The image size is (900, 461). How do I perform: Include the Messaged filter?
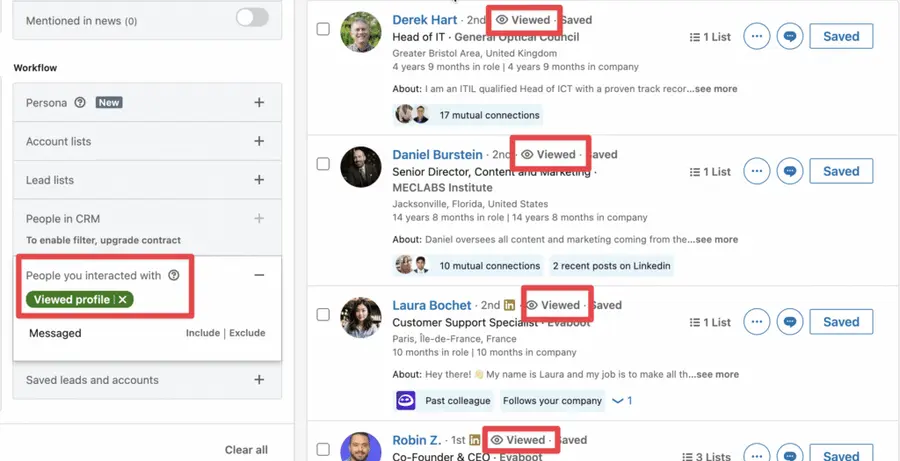point(203,333)
